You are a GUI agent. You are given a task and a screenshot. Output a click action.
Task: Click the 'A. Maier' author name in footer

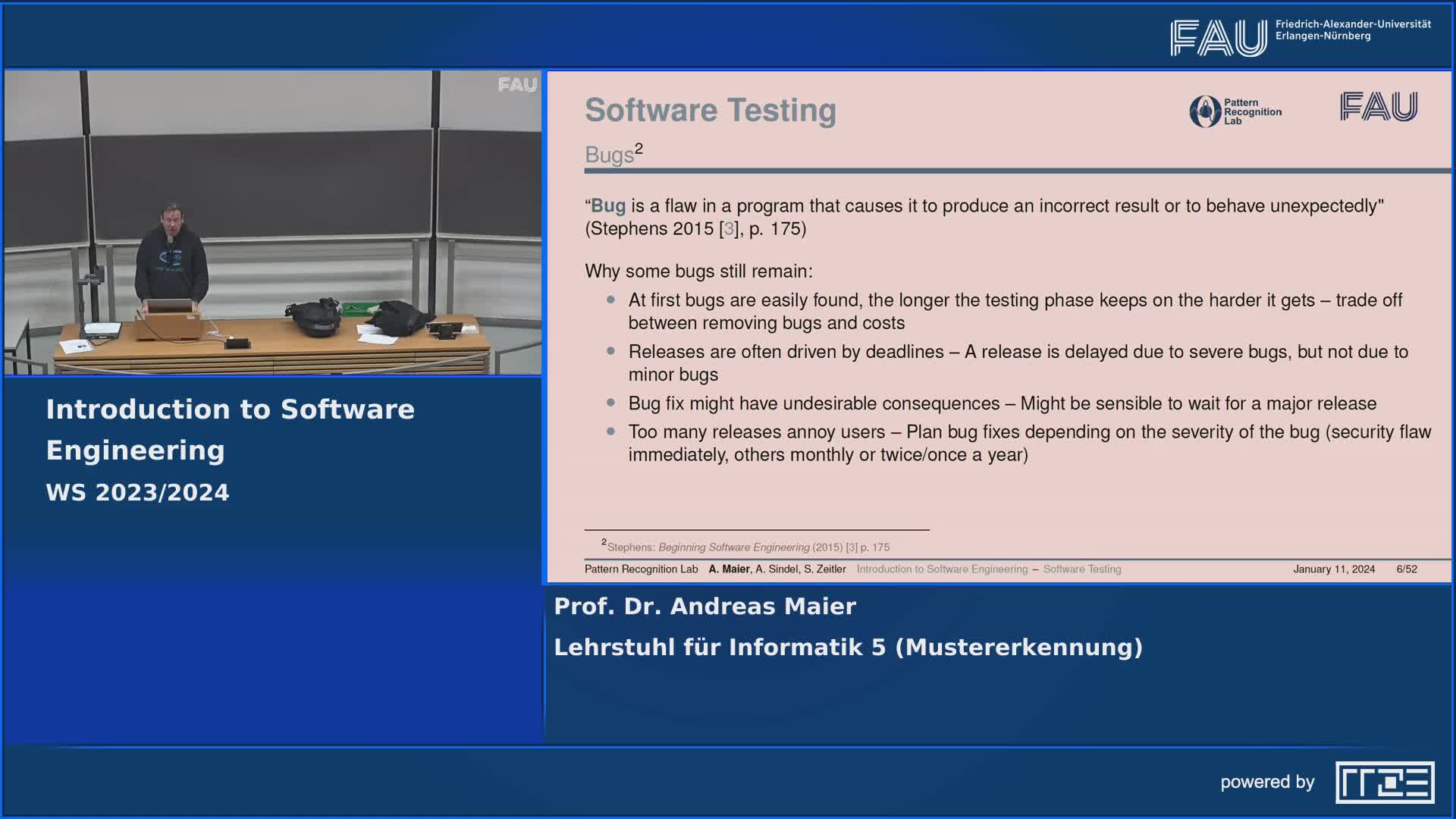(728, 570)
